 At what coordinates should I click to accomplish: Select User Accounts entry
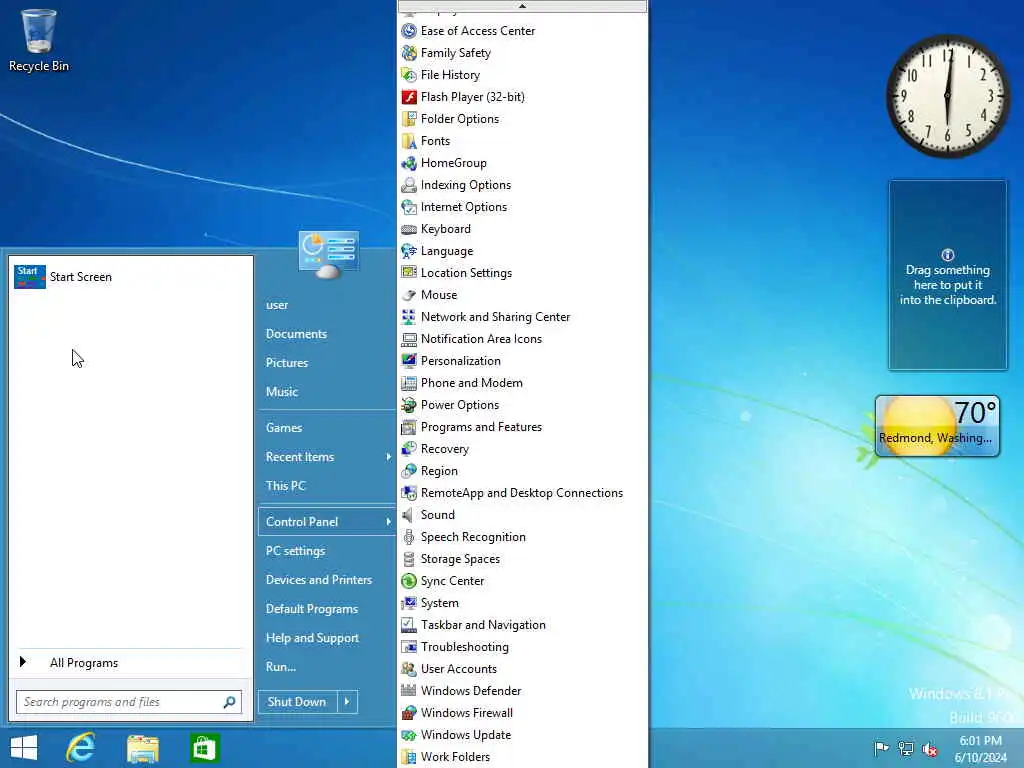click(458, 669)
